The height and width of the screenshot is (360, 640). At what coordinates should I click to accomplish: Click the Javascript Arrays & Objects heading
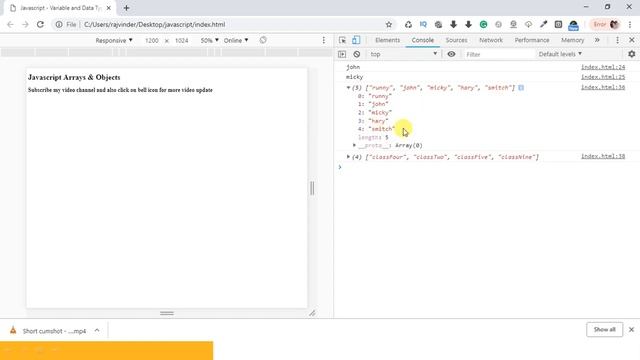pyautogui.click(x=74, y=77)
